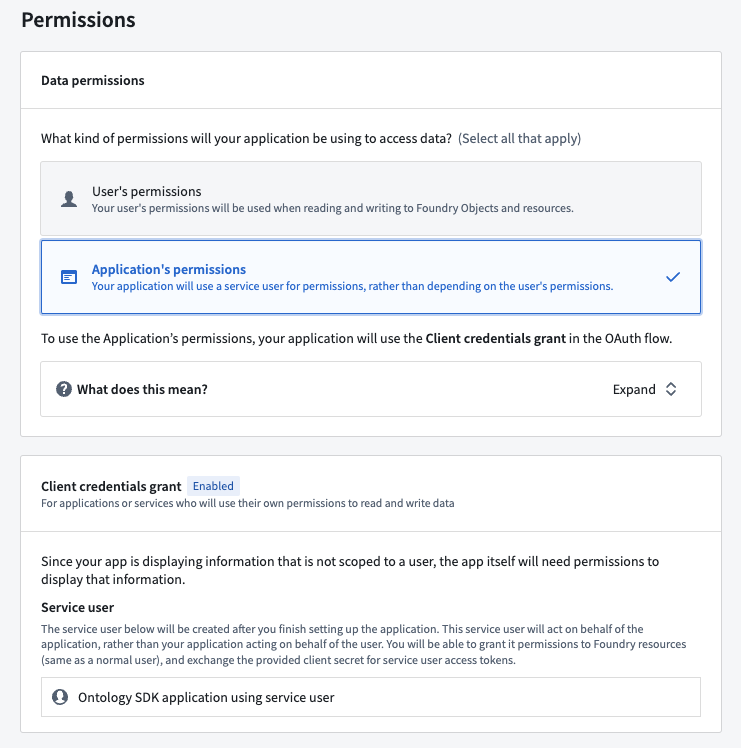Click the Permissions page heading
This screenshot has height=748, width=741.
tap(78, 19)
